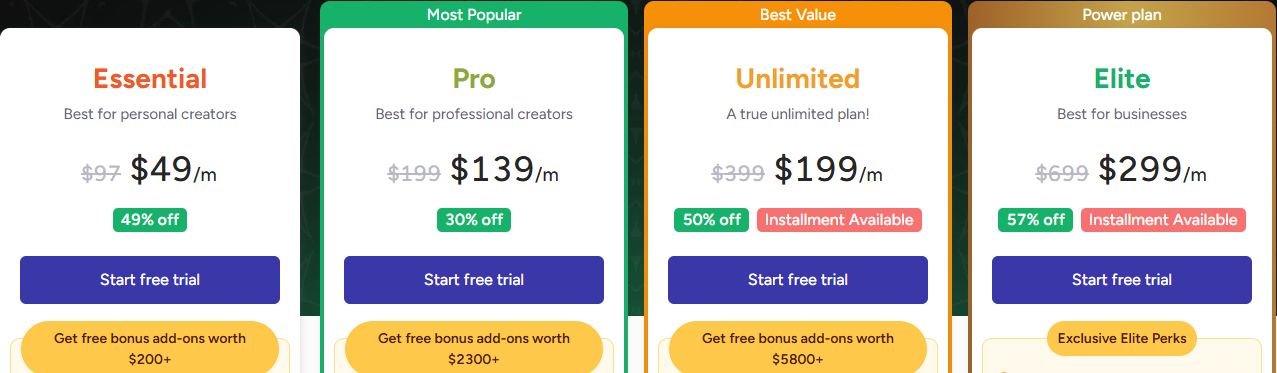Select Installment Available on Unlimited plan

tap(839, 220)
